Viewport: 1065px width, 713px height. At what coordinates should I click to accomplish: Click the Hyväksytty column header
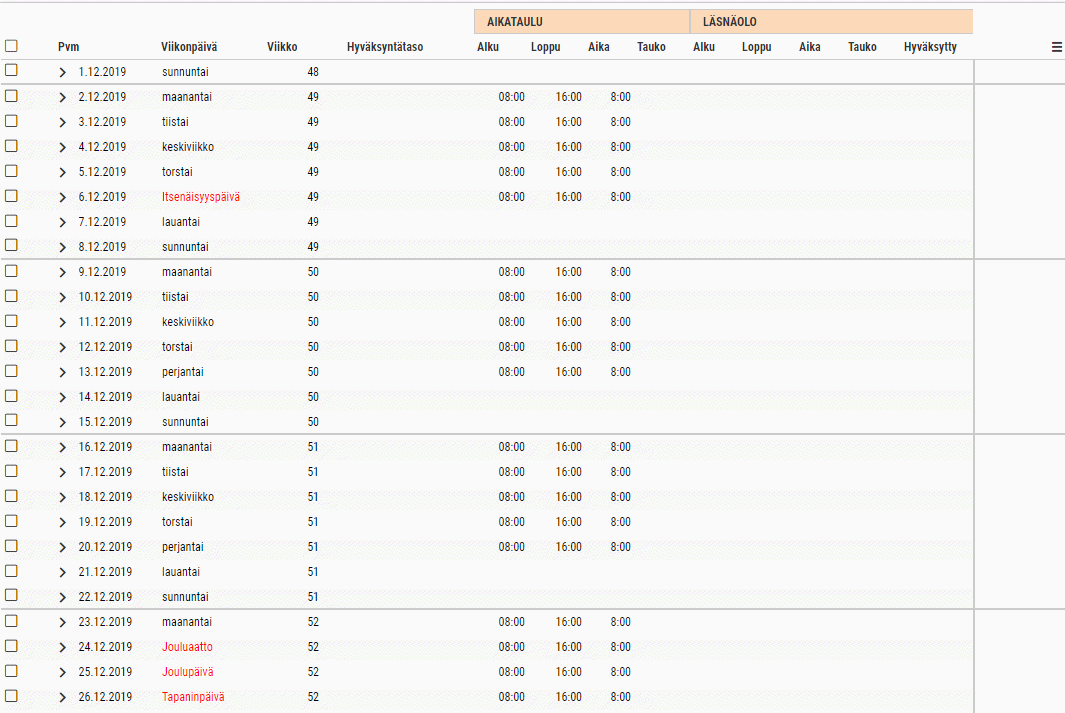(930, 47)
